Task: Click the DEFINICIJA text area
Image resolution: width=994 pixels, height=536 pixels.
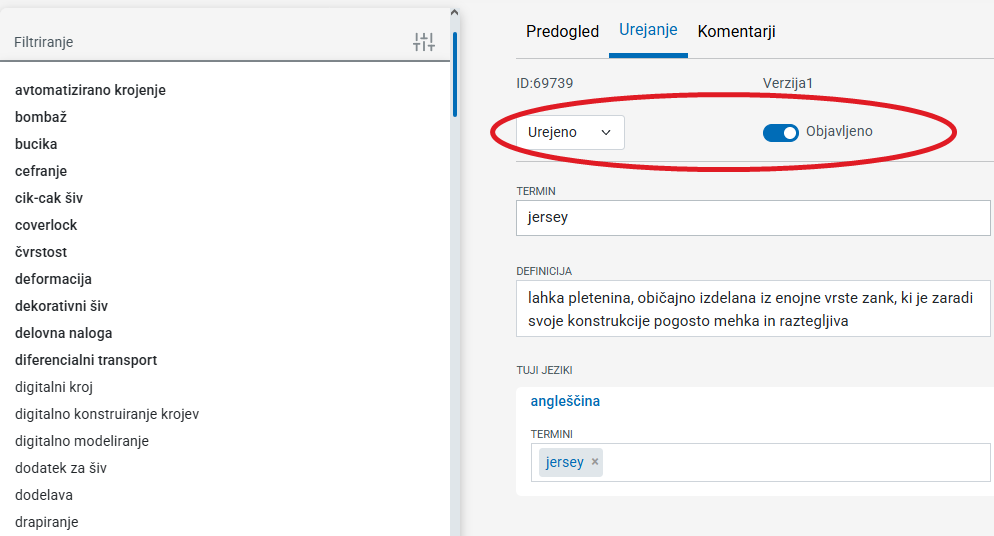Action: tap(753, 309)
